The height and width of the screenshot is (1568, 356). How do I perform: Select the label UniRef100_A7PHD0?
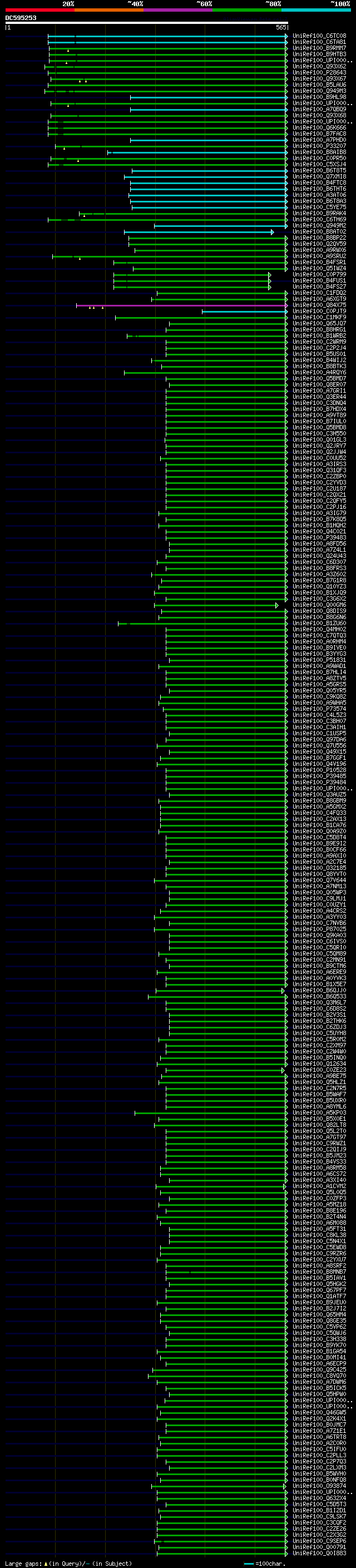click(x=319, y=140)
